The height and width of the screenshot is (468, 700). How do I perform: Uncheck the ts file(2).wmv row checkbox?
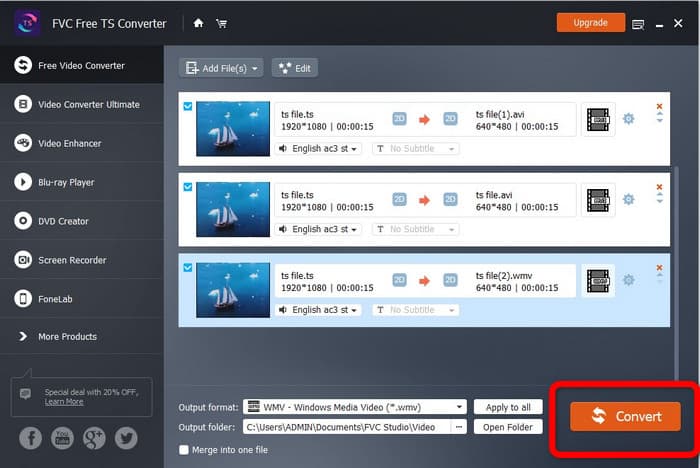[x=188, y=267]
